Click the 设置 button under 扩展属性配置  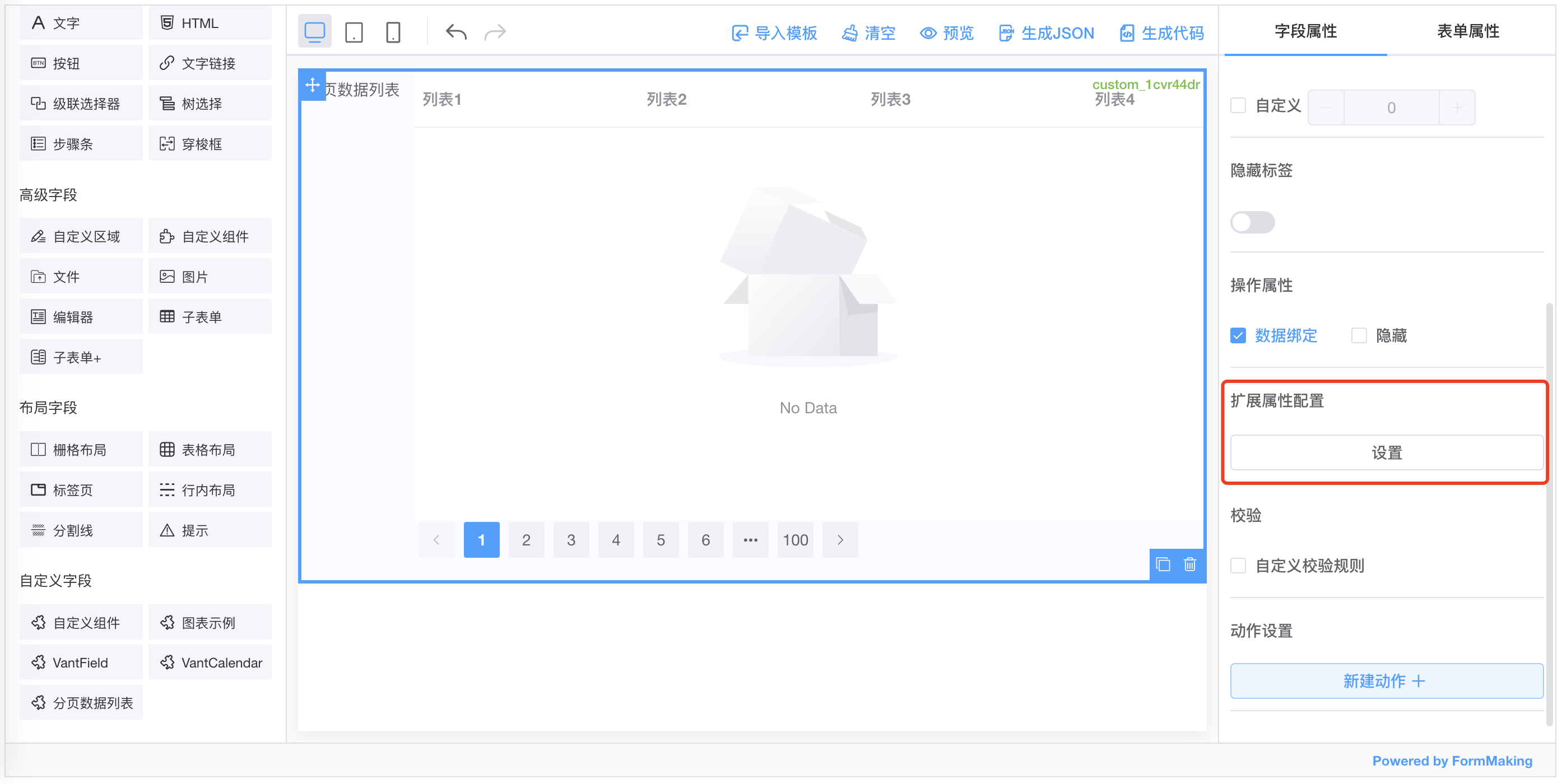[1386, 452]
